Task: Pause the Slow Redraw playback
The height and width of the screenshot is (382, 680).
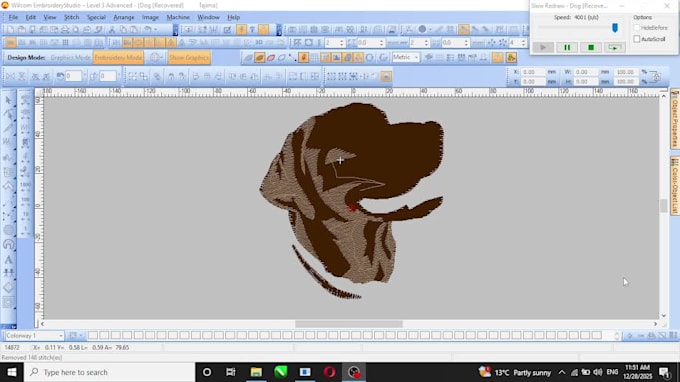Action: tap(567, 48)
